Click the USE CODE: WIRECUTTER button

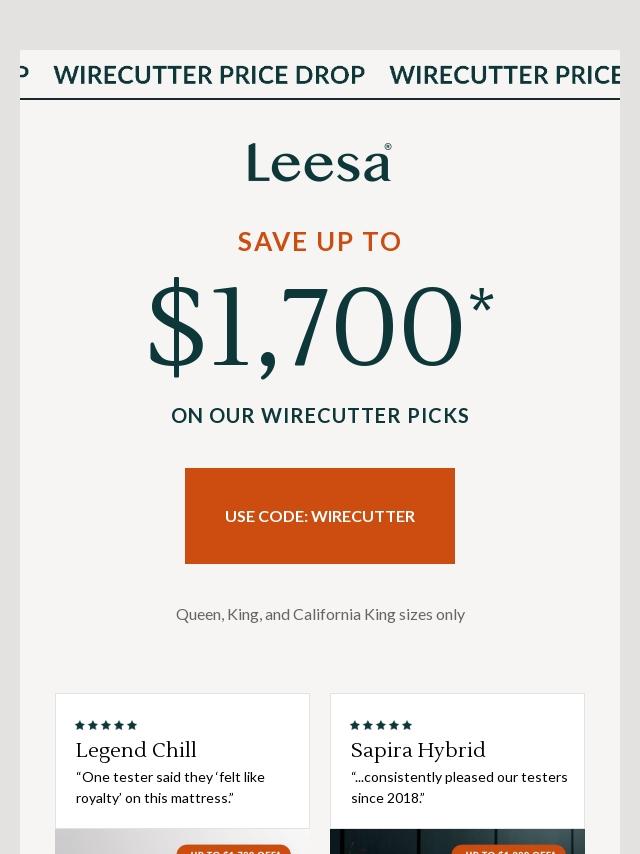(x=320, y=516)
